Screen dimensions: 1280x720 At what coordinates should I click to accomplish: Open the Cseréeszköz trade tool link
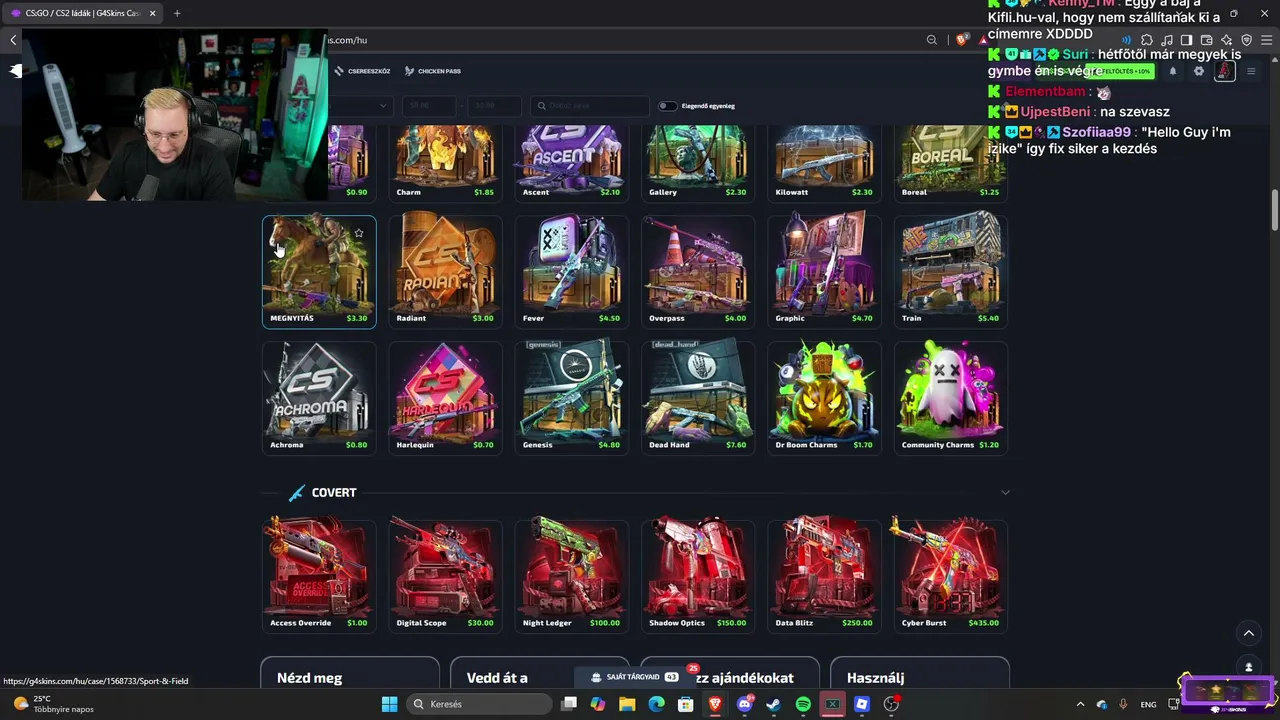click(362, 71)
